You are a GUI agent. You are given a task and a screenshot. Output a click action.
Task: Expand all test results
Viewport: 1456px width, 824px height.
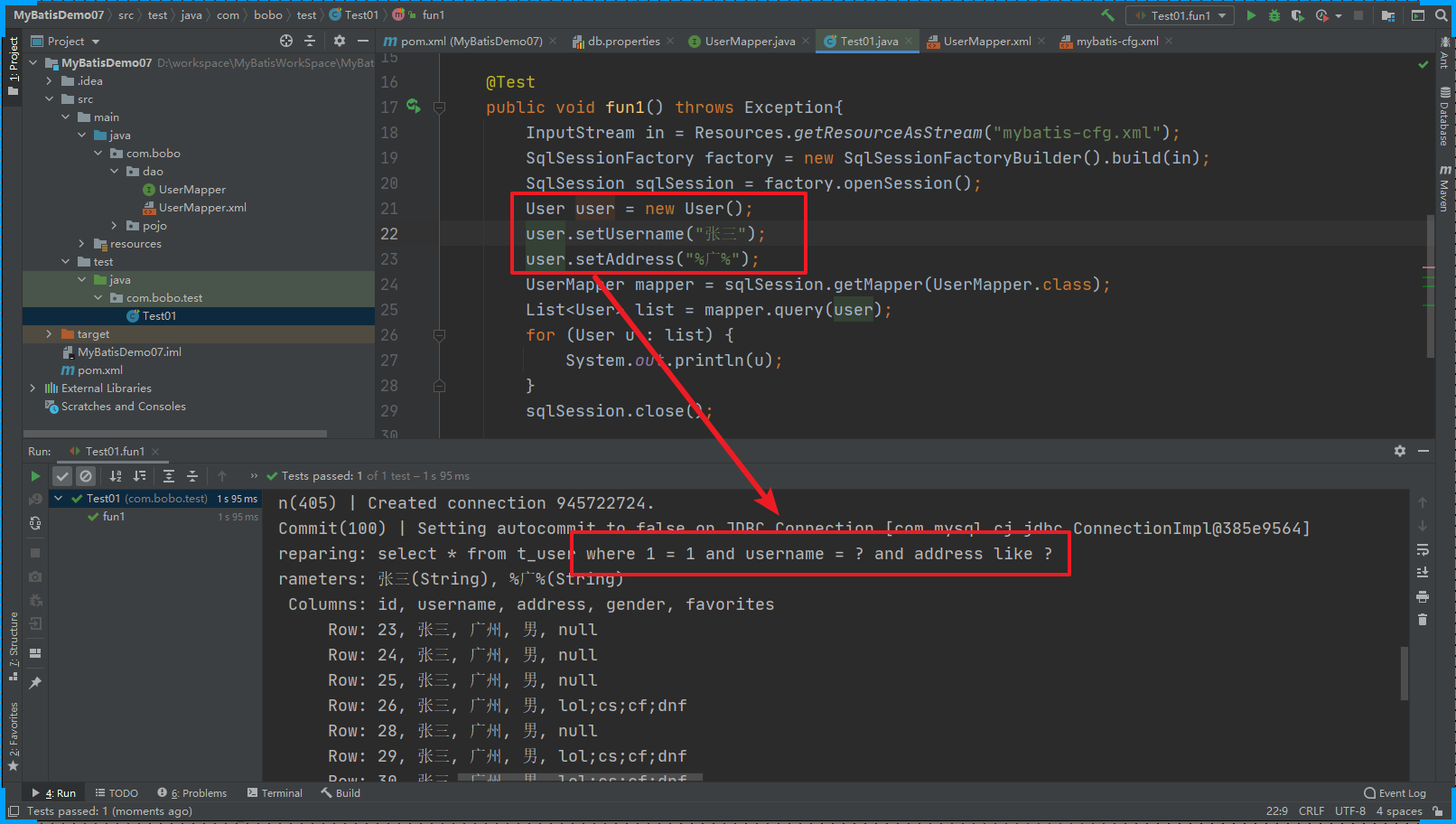pyautogui.click(x=169, y=476)
